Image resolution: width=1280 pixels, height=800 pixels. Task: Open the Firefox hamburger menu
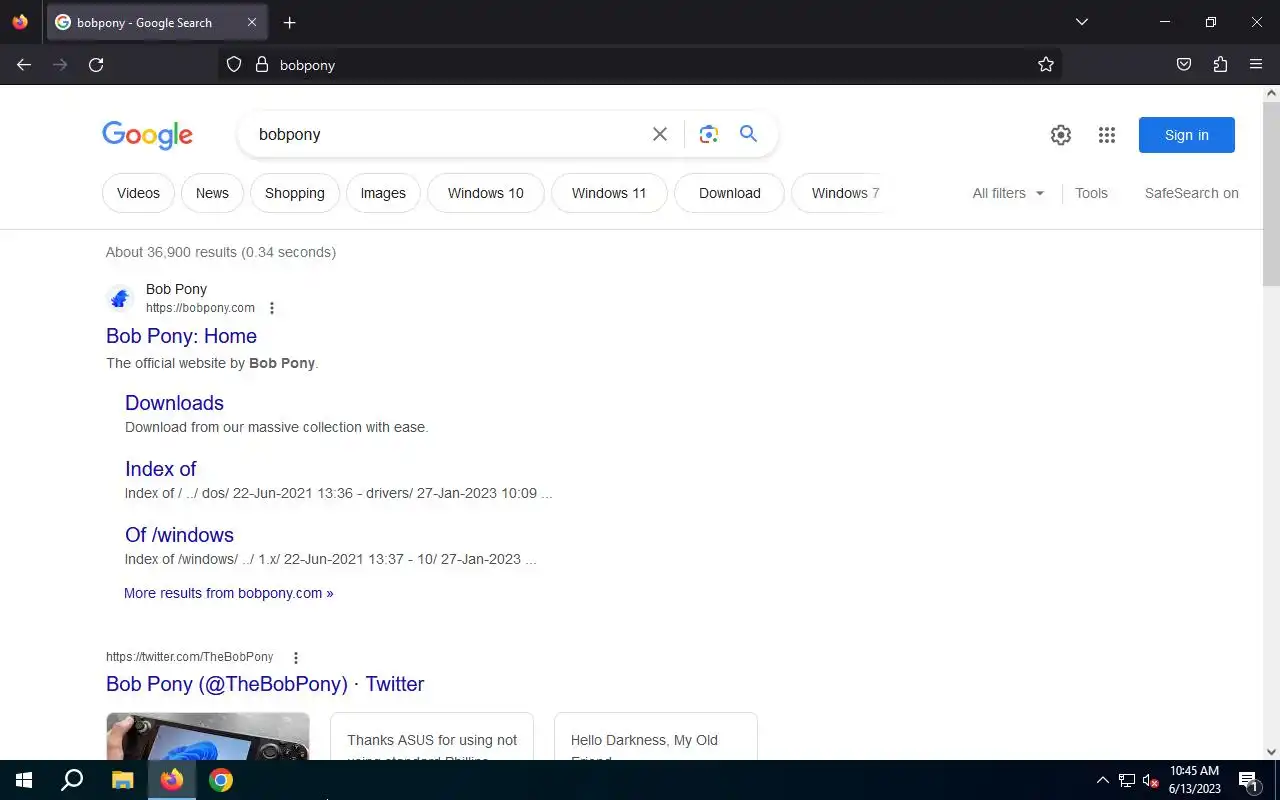pyautogui.click(x=1256, y=65)
